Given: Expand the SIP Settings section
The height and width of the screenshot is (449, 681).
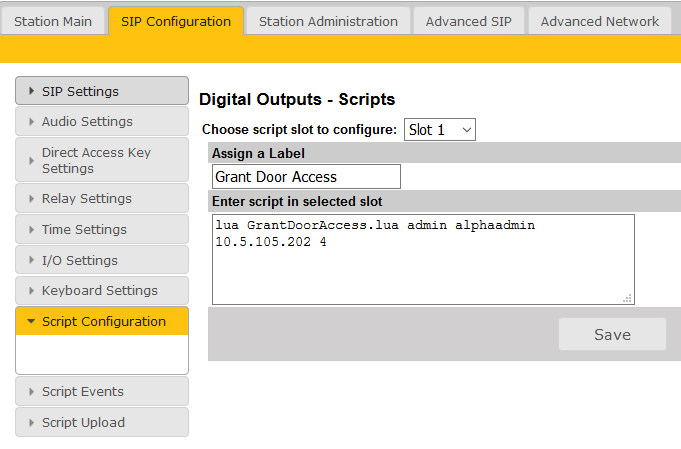Looking at the screenshot, I should point(102,91).
